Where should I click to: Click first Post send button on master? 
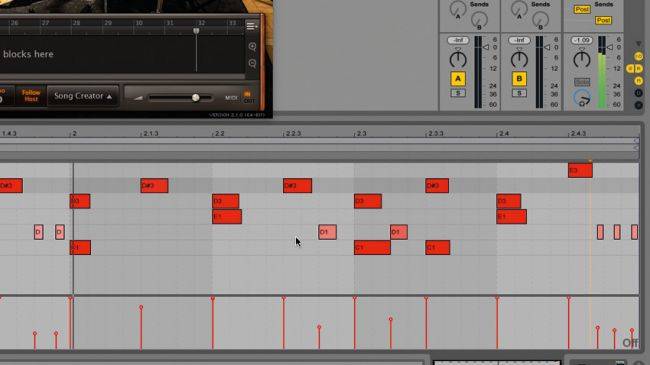pos(582,10)
